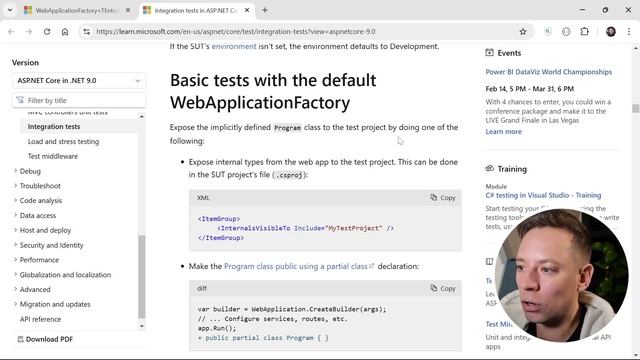The width and height of the screenshot is (640, 360).
Task: Bookmark this page with the star
Action: tap(523, 31)
